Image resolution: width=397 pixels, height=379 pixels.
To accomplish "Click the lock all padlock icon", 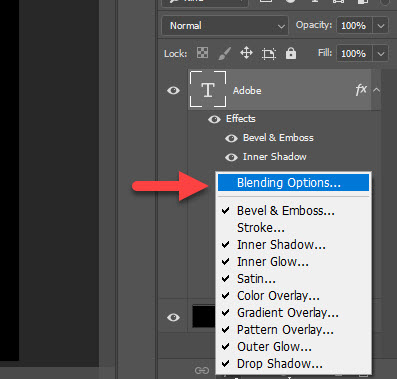I will tap(291, 53).
